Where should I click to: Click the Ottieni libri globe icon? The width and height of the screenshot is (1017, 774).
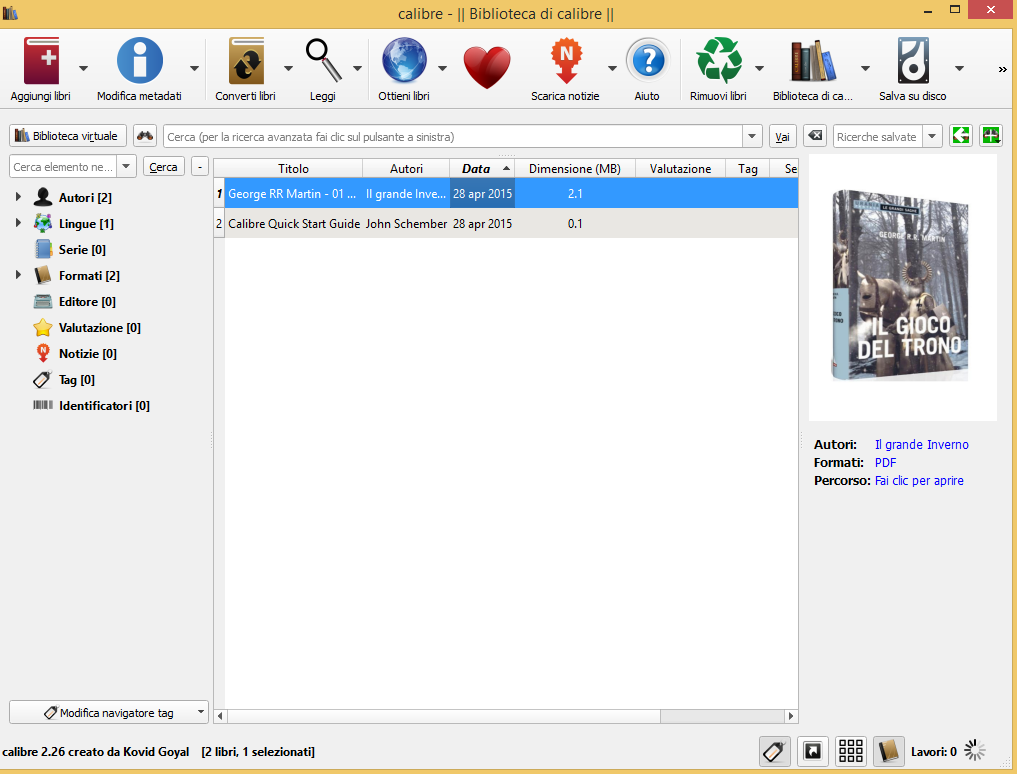404,60
